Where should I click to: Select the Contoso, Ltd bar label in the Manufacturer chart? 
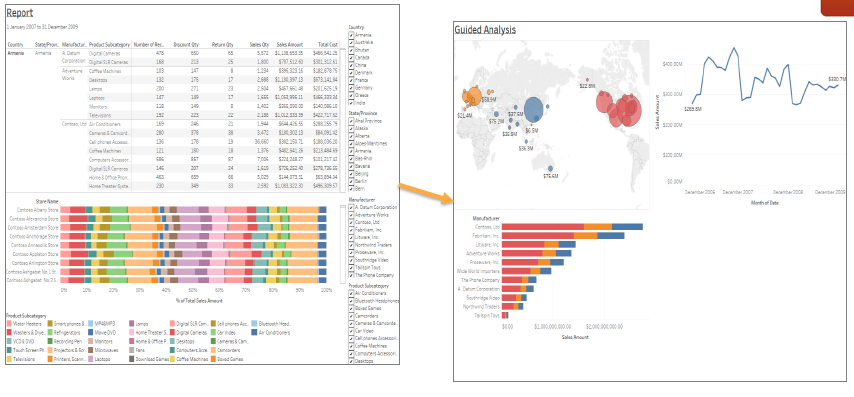(x=487, y=227)
